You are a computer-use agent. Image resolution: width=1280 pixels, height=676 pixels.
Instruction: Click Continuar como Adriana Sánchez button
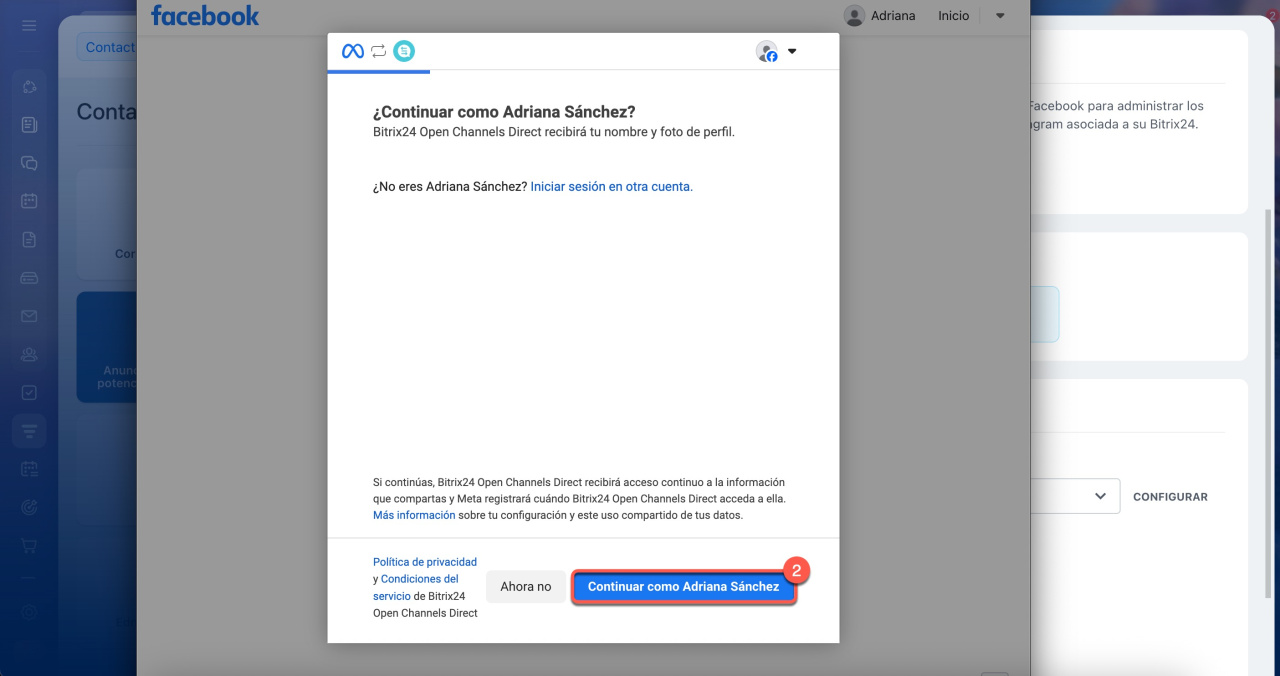(x=684, y=587)
